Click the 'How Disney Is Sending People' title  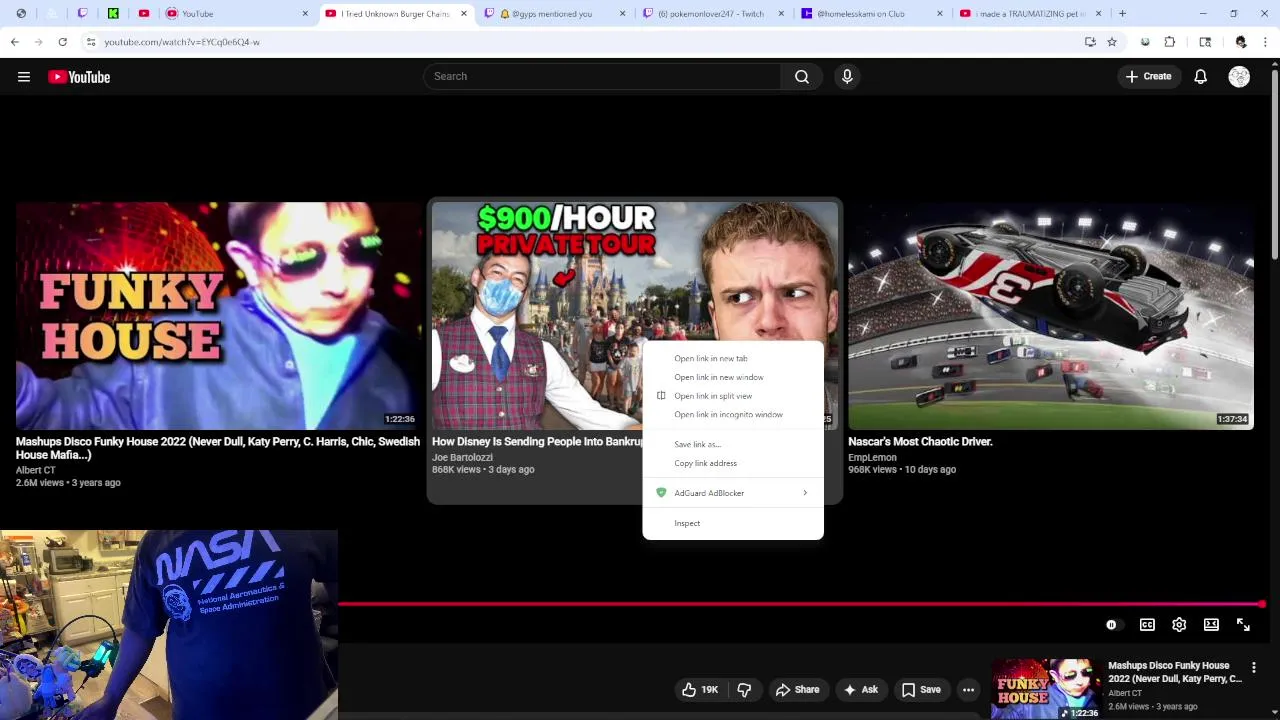point(537,441)
